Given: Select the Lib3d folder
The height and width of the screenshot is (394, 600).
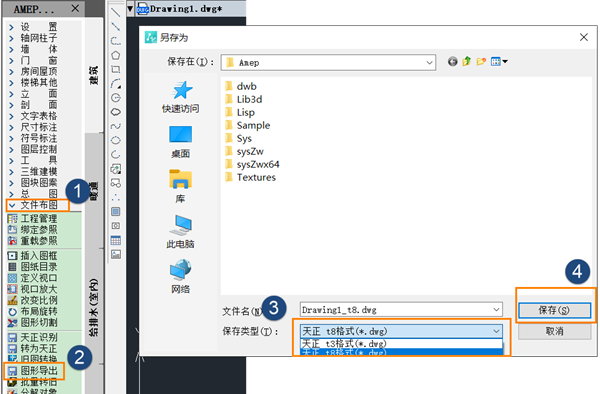Looking at the screenshot, I should 244,99.
